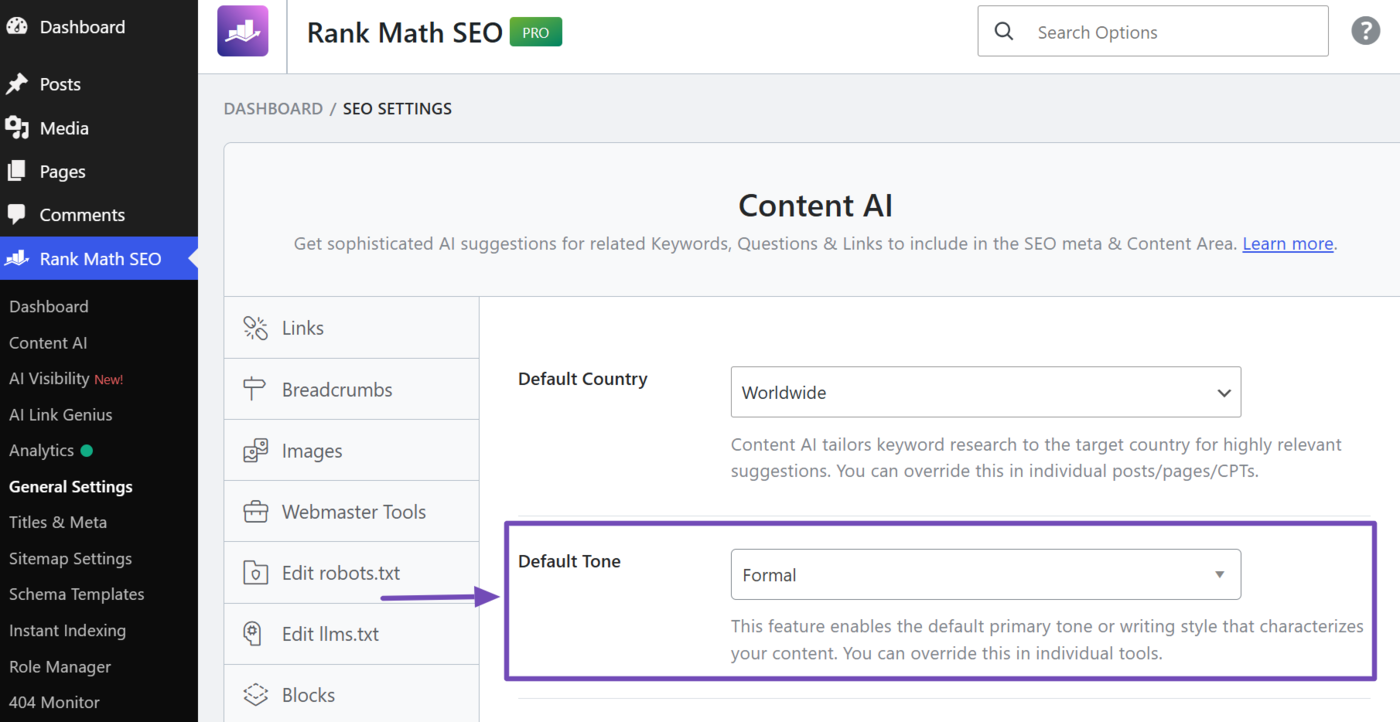This screenshot has height=722, width=1400.
Task: Expand the Default Country dropdown
Action: [x=986, y=392]
